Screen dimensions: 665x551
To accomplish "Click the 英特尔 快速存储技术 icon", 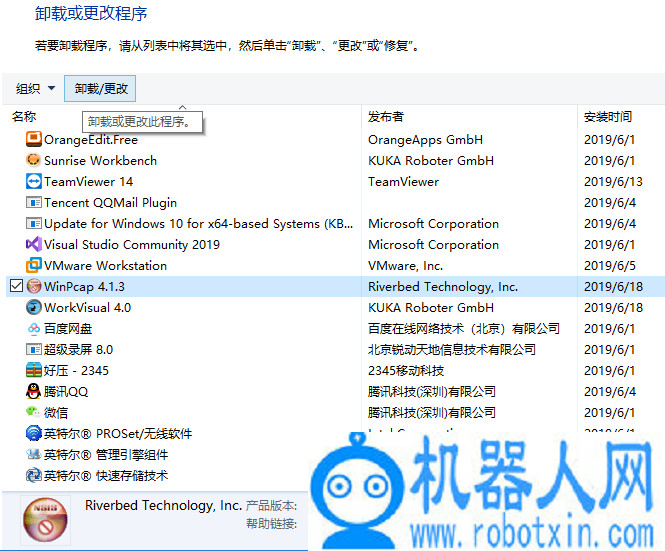I will click(34, 475).
